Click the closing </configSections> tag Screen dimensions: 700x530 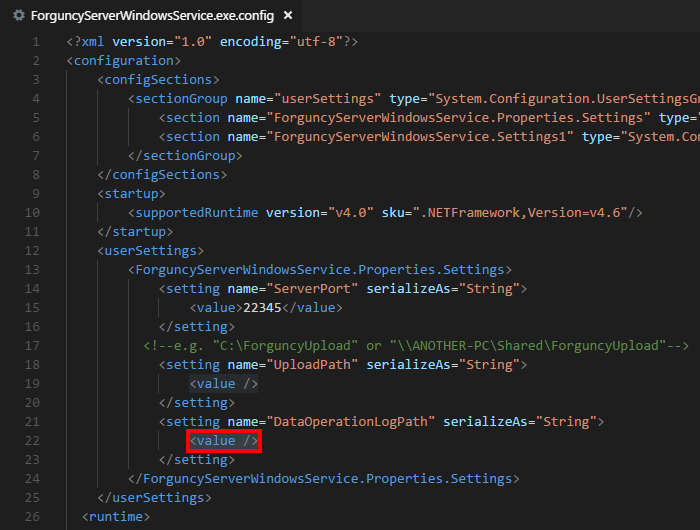pos(162,175)
